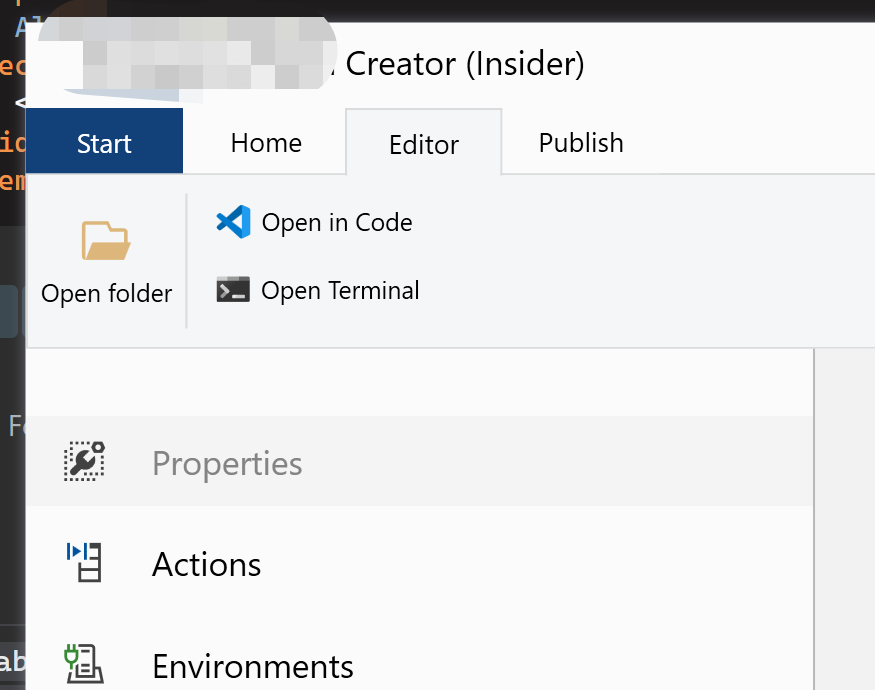This screenshot has height=690, width=875.
Task: Select the Properties wrench icon
Action: (84, 462)
